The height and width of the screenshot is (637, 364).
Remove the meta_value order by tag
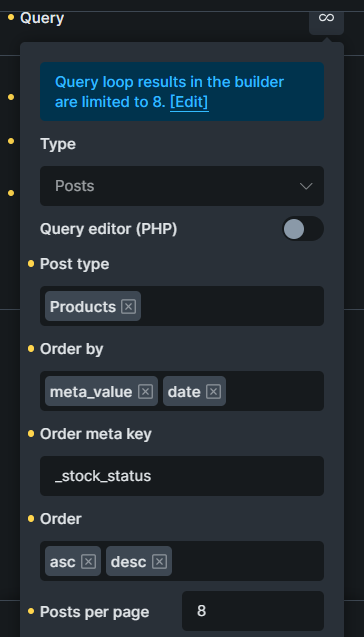pos(145,392)
